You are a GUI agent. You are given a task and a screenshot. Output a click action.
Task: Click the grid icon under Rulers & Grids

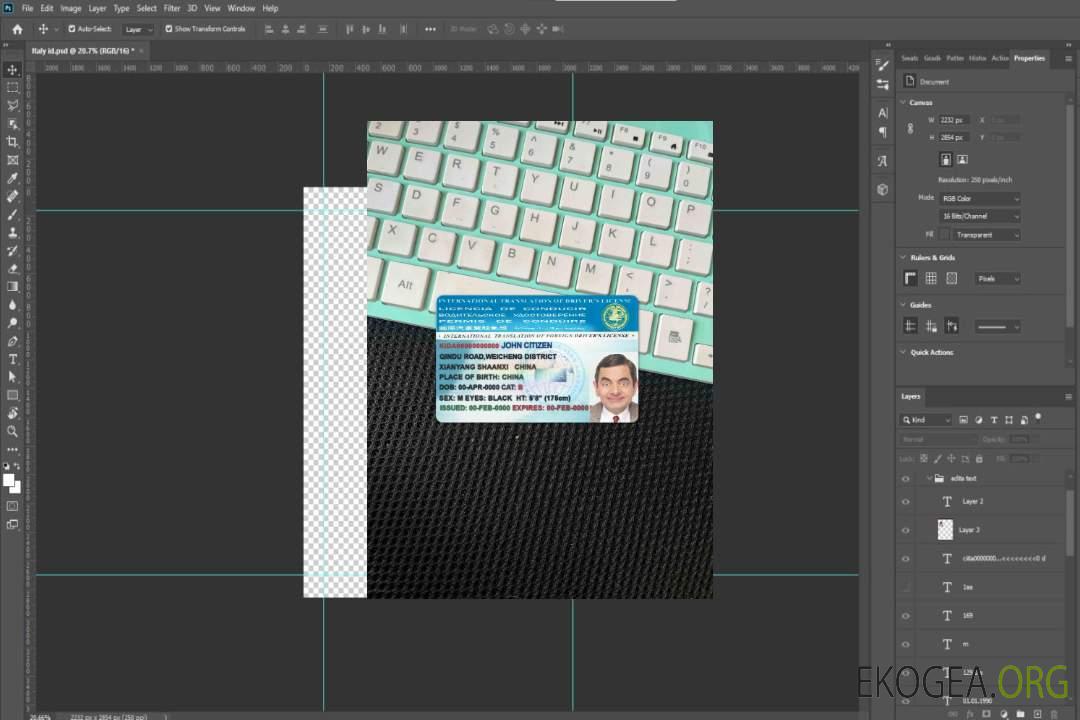[x=930, y=279]
